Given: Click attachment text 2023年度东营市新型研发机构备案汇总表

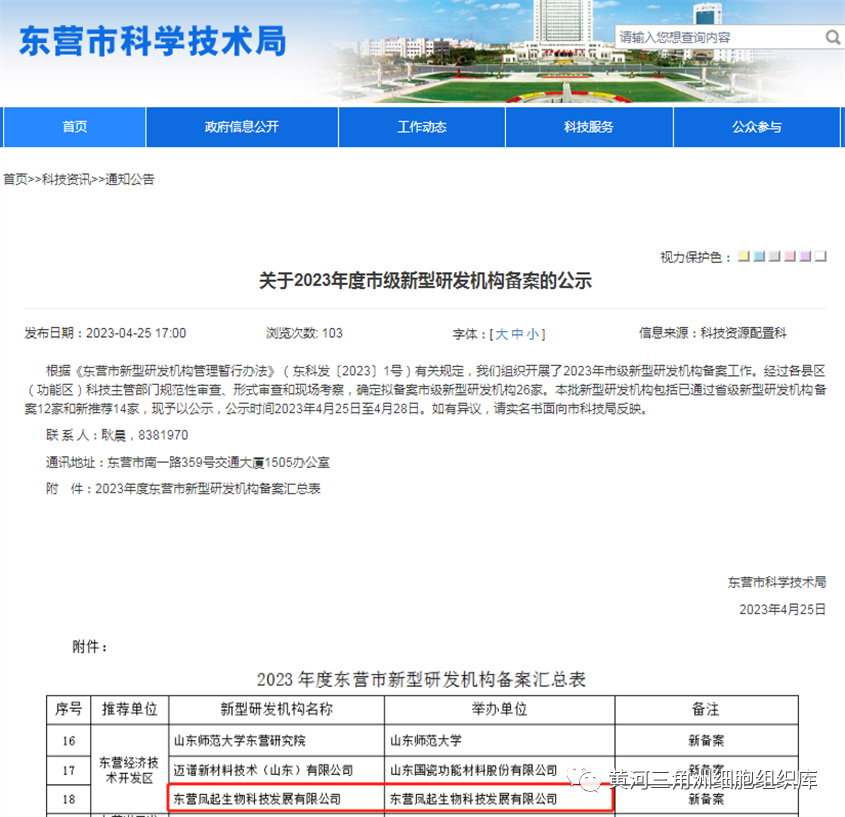Looking at the screenshot, I should 208,489.
